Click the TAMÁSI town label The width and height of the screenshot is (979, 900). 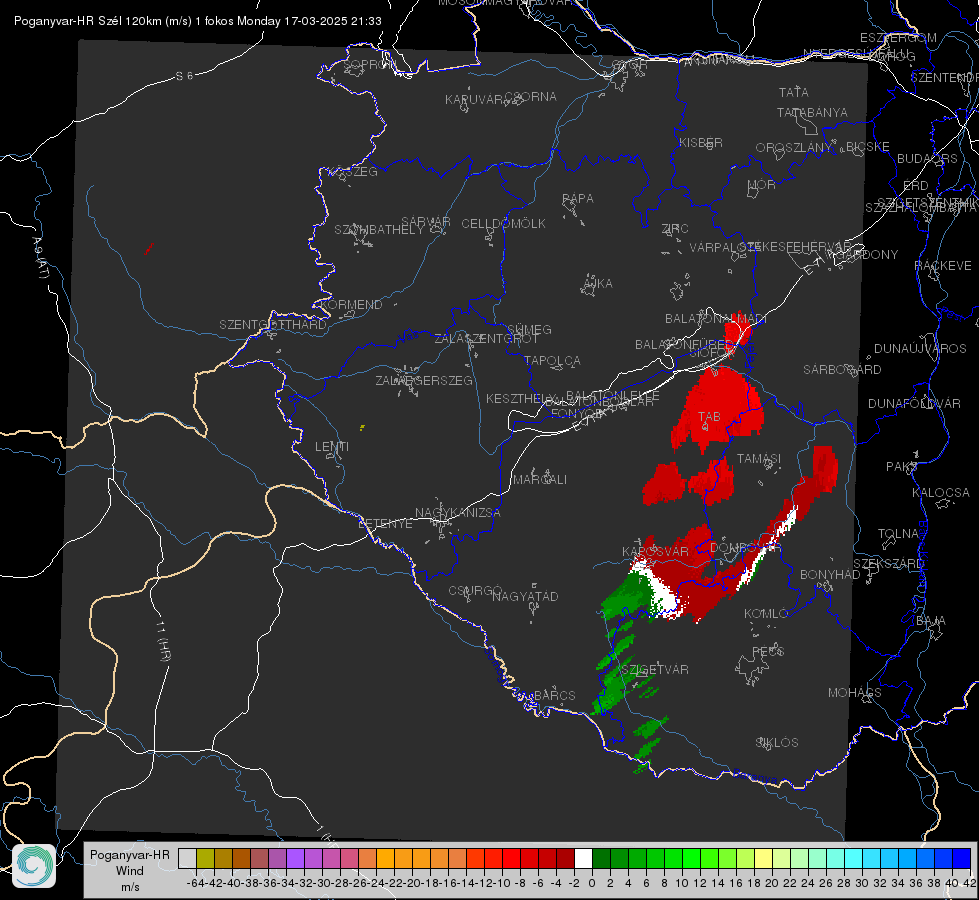coord(759,459)
